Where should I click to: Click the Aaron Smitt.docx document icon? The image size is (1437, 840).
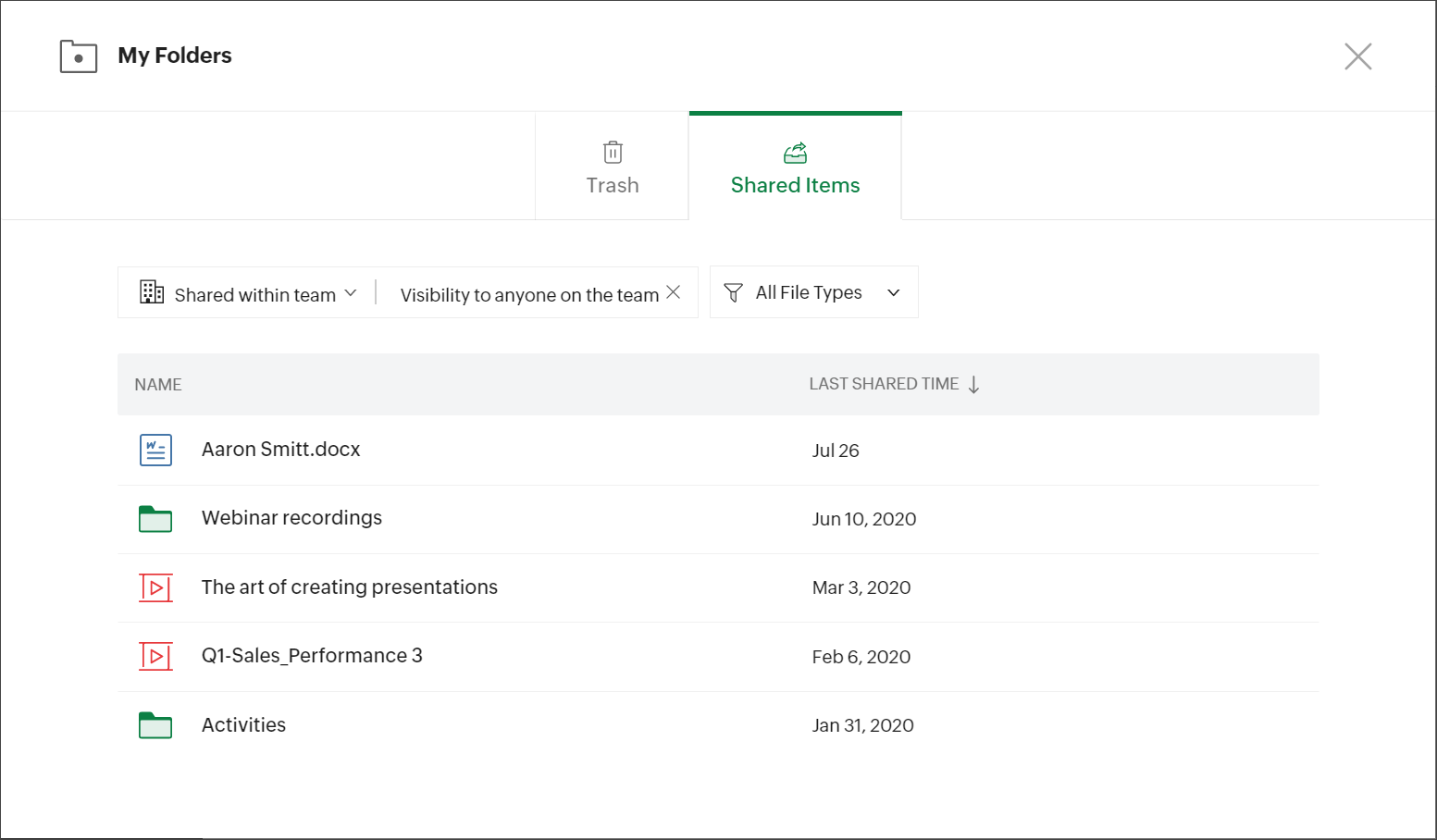pos(155,451)
